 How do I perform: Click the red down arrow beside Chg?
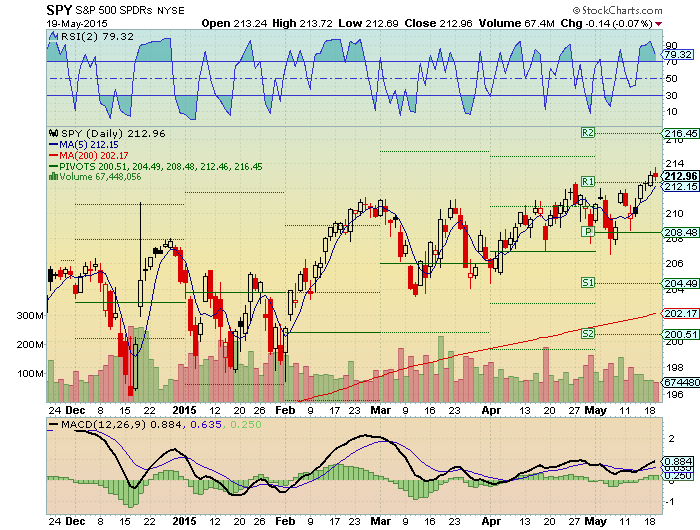click(659, 24)
